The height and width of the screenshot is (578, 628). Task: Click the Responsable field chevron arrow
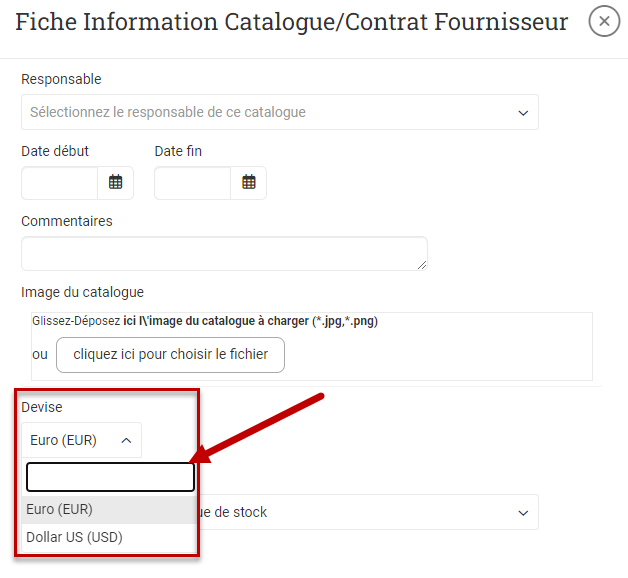pos(523,113)
